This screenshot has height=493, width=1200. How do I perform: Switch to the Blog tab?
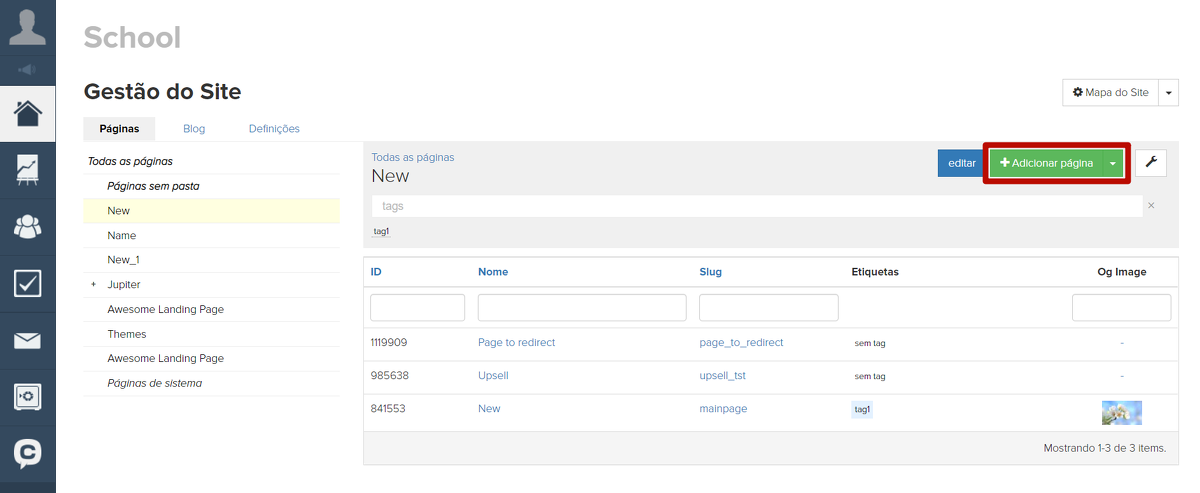[194, 129]
